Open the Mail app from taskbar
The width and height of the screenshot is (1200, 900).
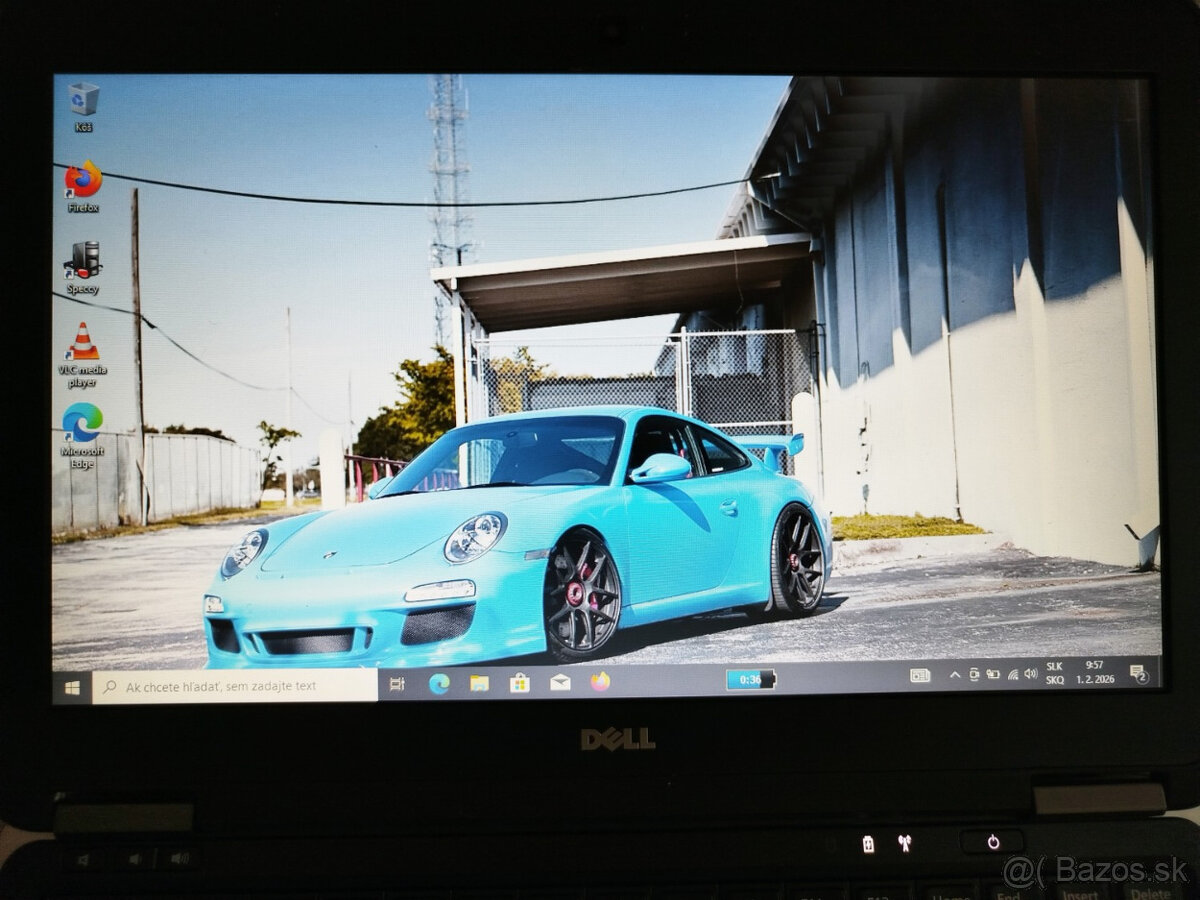(560, 682)
